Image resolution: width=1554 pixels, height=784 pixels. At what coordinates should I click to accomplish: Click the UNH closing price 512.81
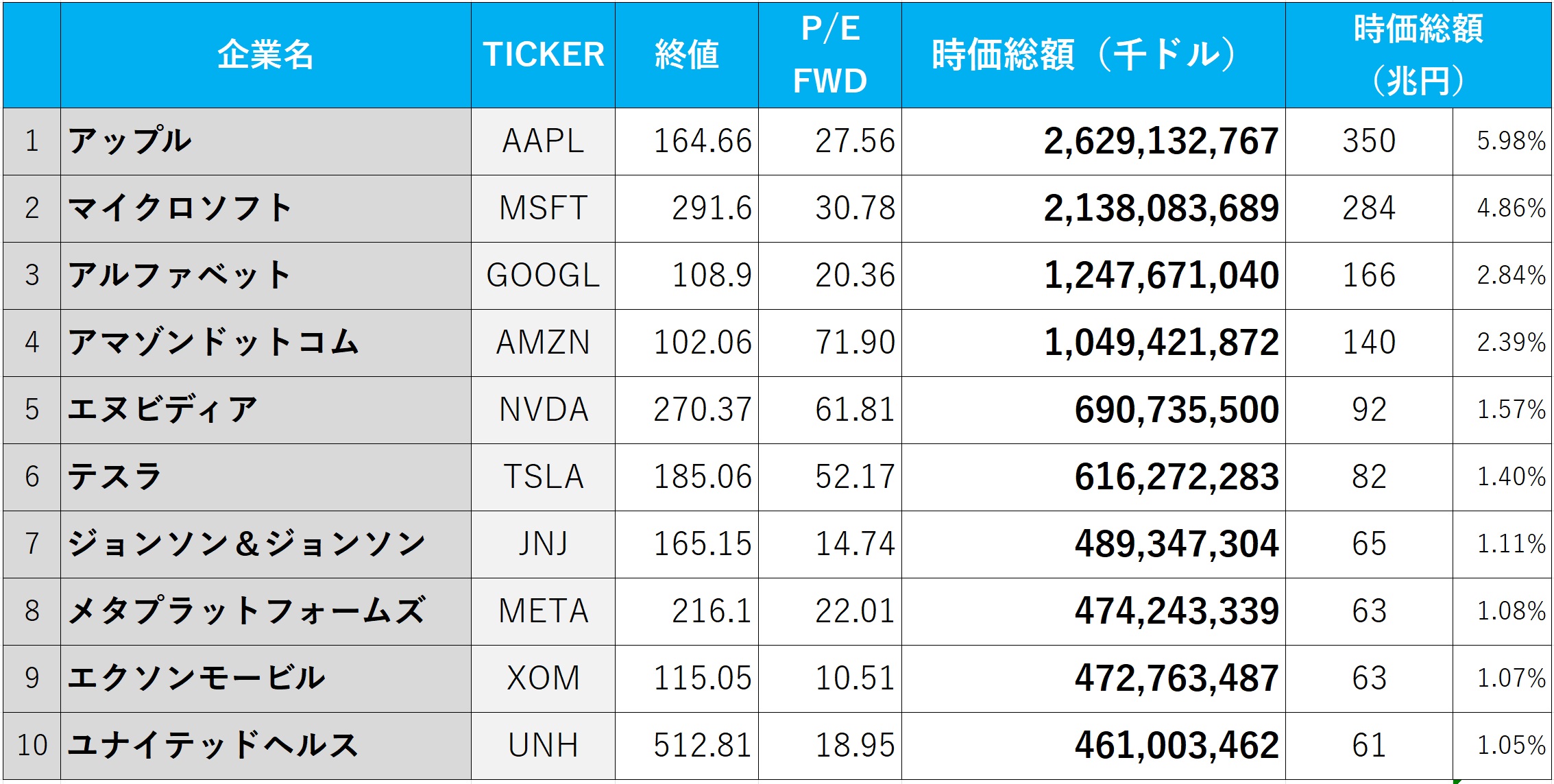tap(702, 746)
